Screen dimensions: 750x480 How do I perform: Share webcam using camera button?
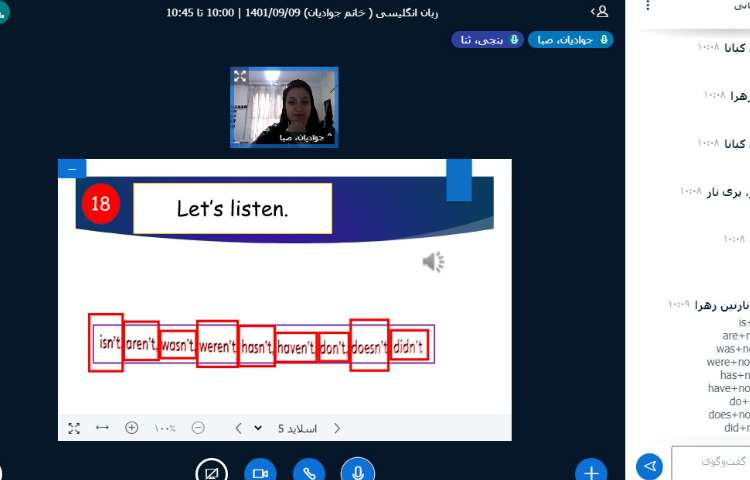(x=260, y=471)
